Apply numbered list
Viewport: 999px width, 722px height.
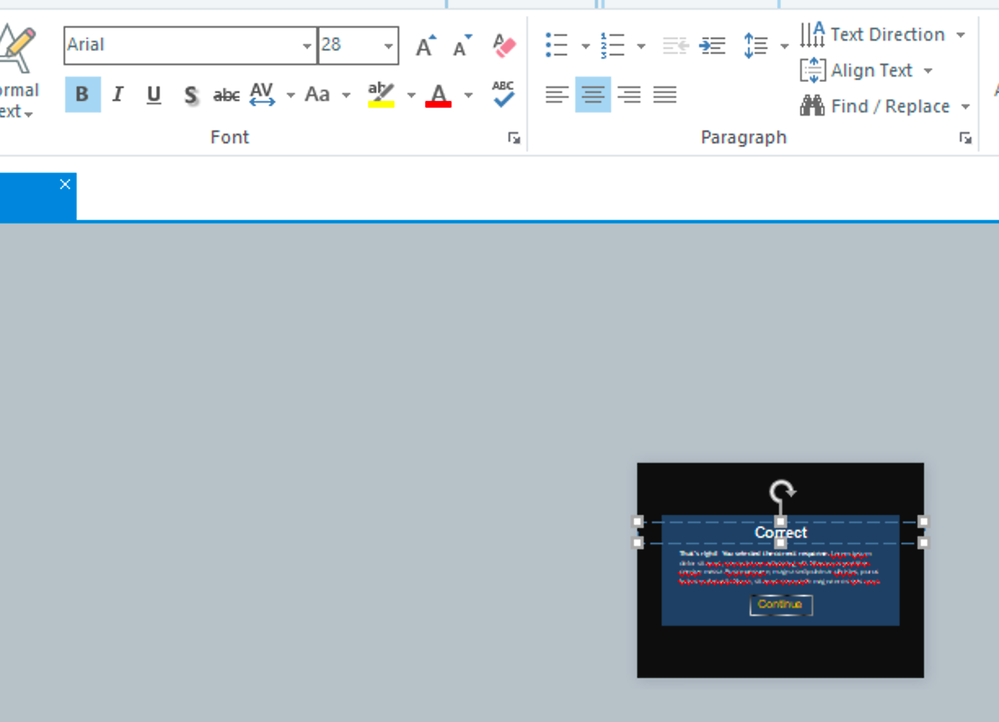(x=613, y=46)
